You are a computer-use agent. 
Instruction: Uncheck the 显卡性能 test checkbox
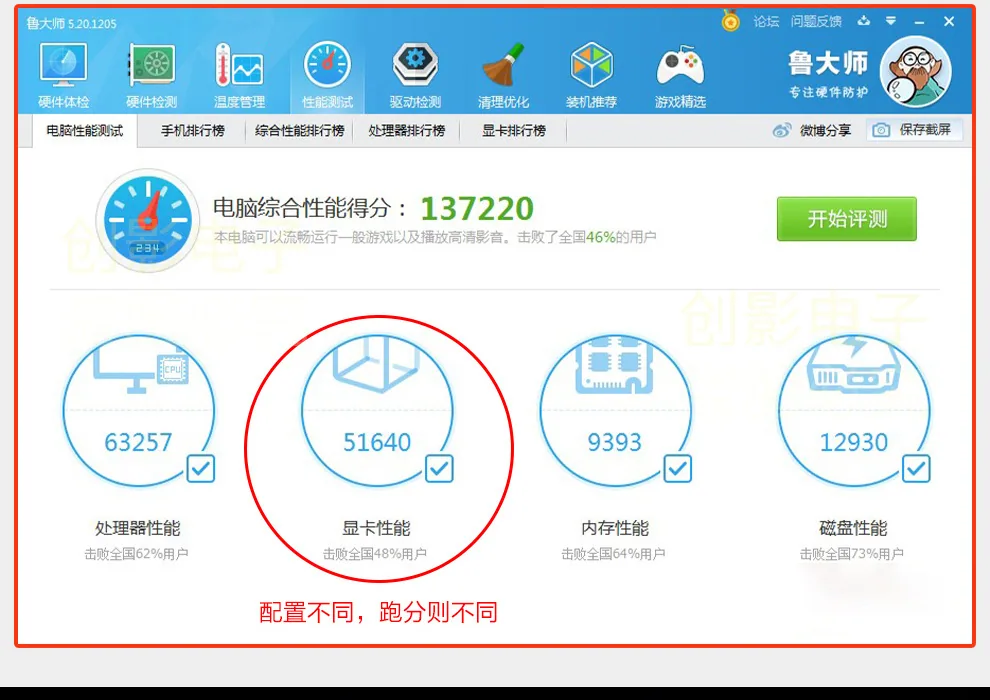click(x=439, y=469)
